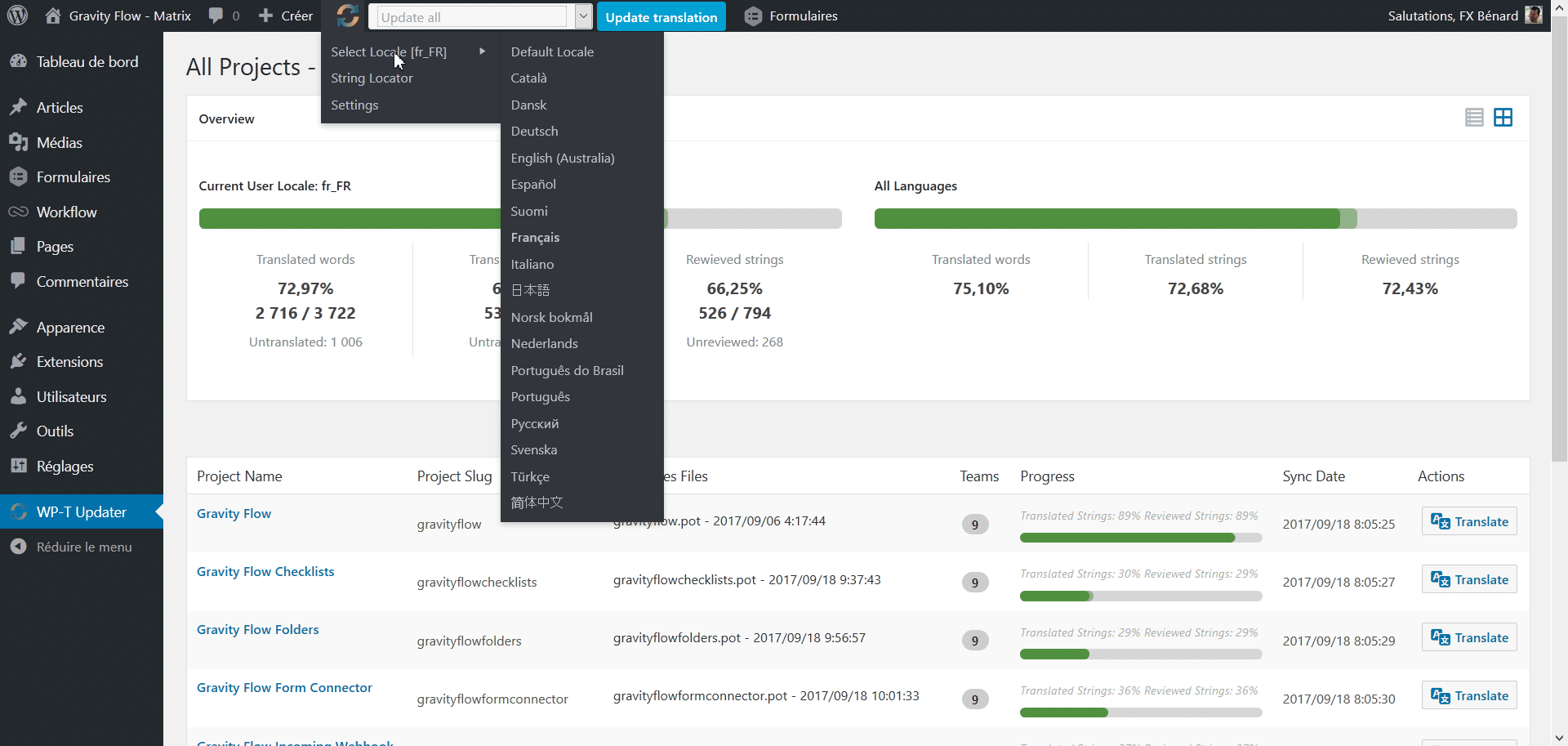Image resolution: width=1568 pixels, height=746 pixels.
Task: Open String Locator menu entry
Action: [x=372, y=78]
